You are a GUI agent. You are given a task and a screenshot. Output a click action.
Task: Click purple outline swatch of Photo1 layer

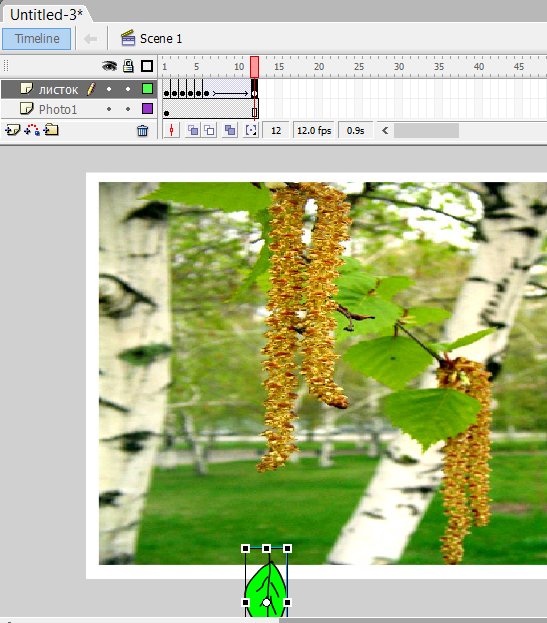147,108
